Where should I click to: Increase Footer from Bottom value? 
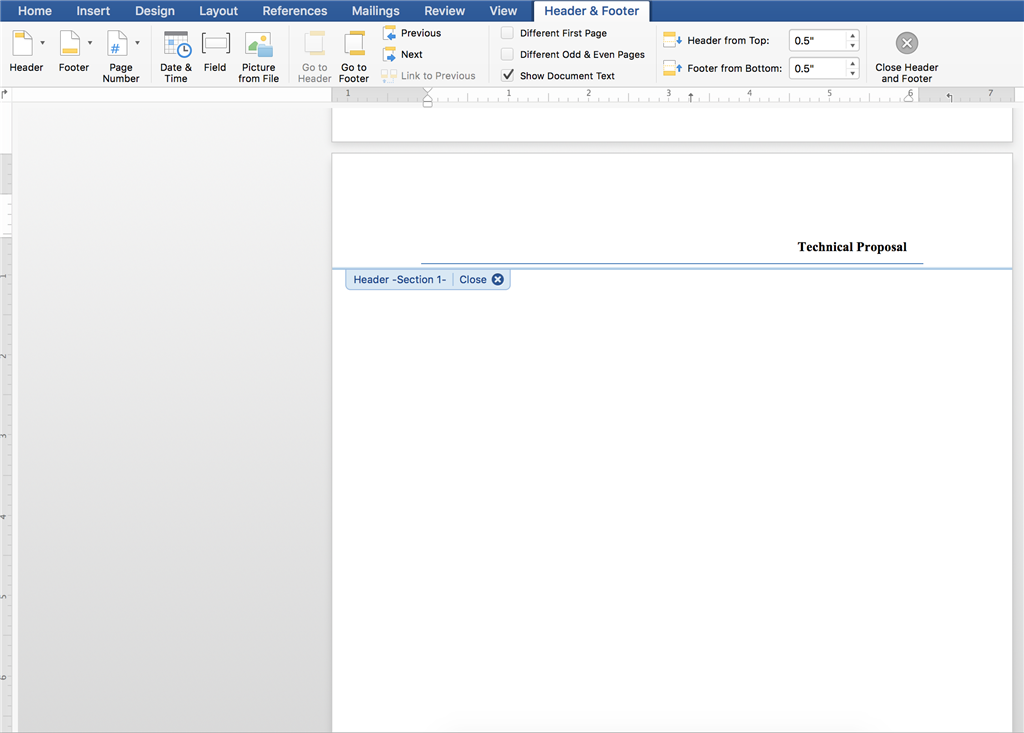click(x=852, y=63)
